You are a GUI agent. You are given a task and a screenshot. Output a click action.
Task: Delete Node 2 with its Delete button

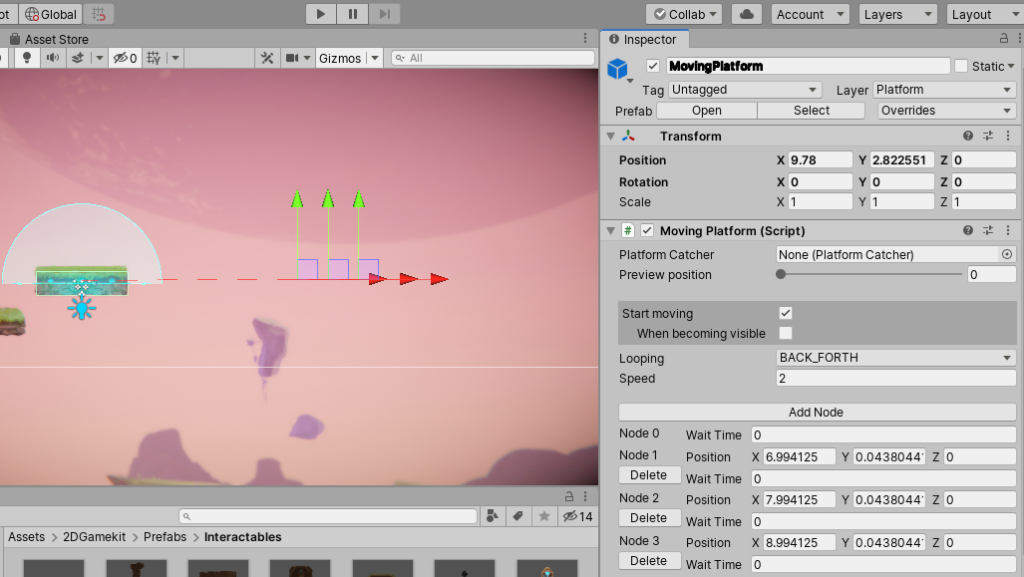point(648,518)
